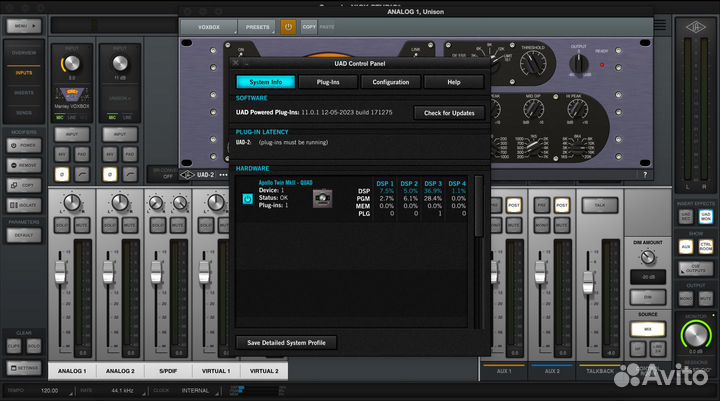
Task: Open the CLOCK INTERNAL dropdown
Action: tap(196, 390)
